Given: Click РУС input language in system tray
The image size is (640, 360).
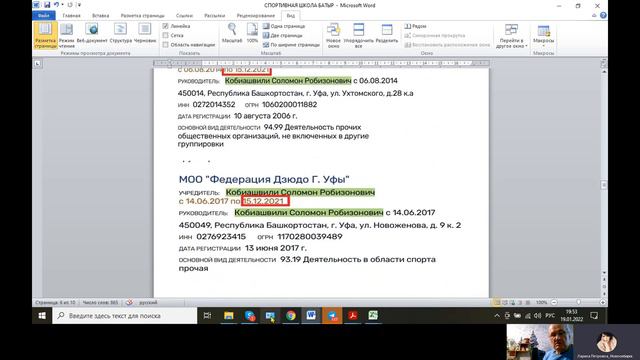Looking at the screenshot, I should click(550, 316).
